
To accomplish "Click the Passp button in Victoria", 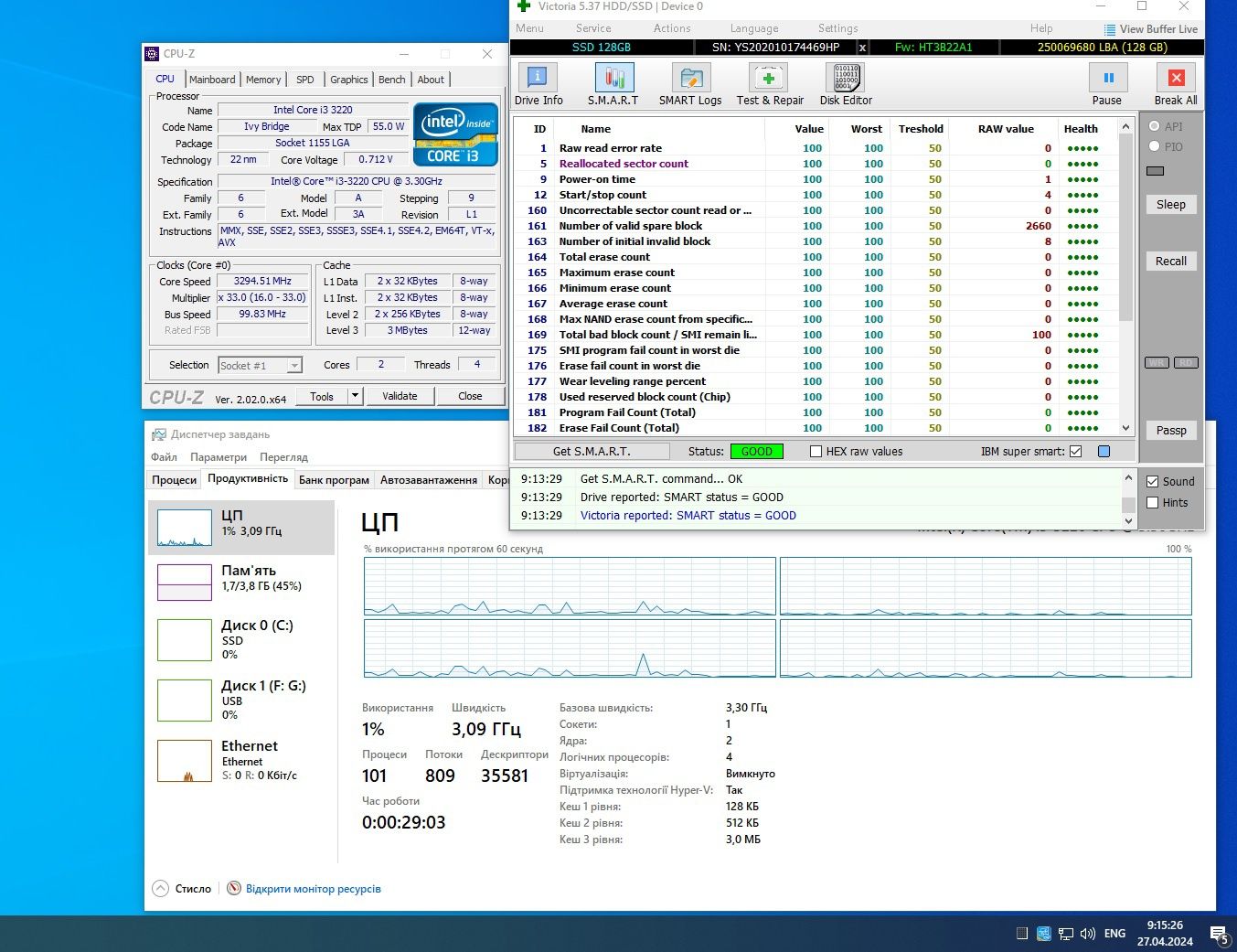I will tap(1170, 430).
